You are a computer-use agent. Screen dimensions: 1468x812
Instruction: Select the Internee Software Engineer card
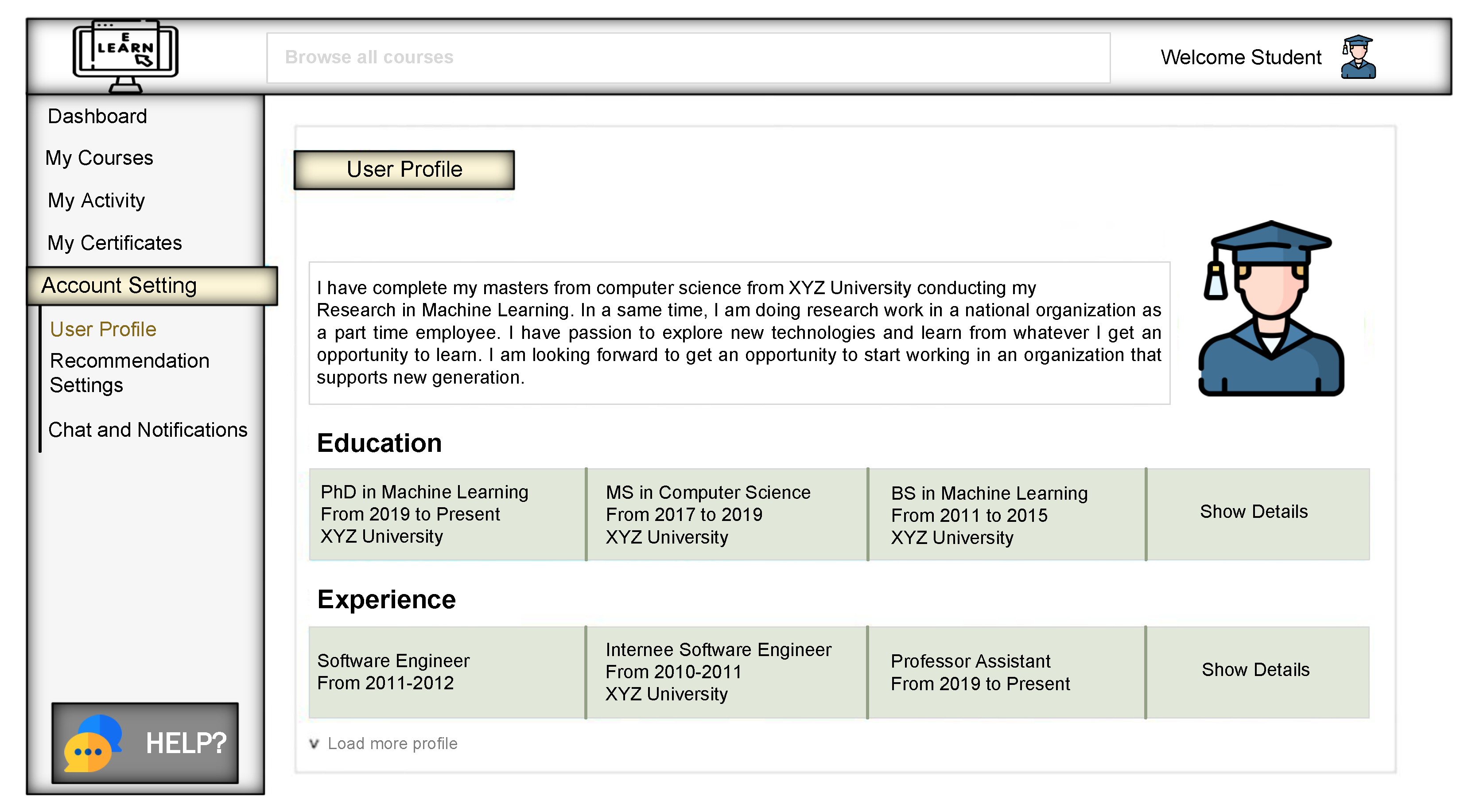coord(726,672)
